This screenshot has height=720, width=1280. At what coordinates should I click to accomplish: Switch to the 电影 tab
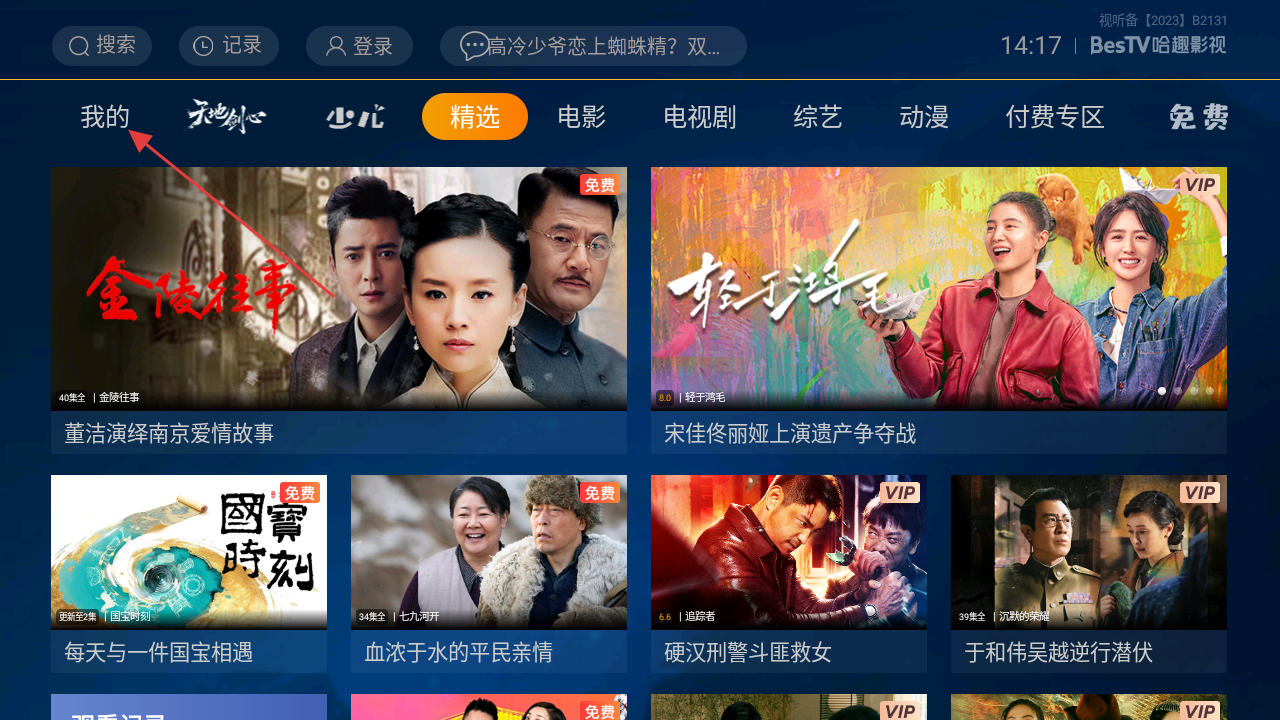[582, 117]
